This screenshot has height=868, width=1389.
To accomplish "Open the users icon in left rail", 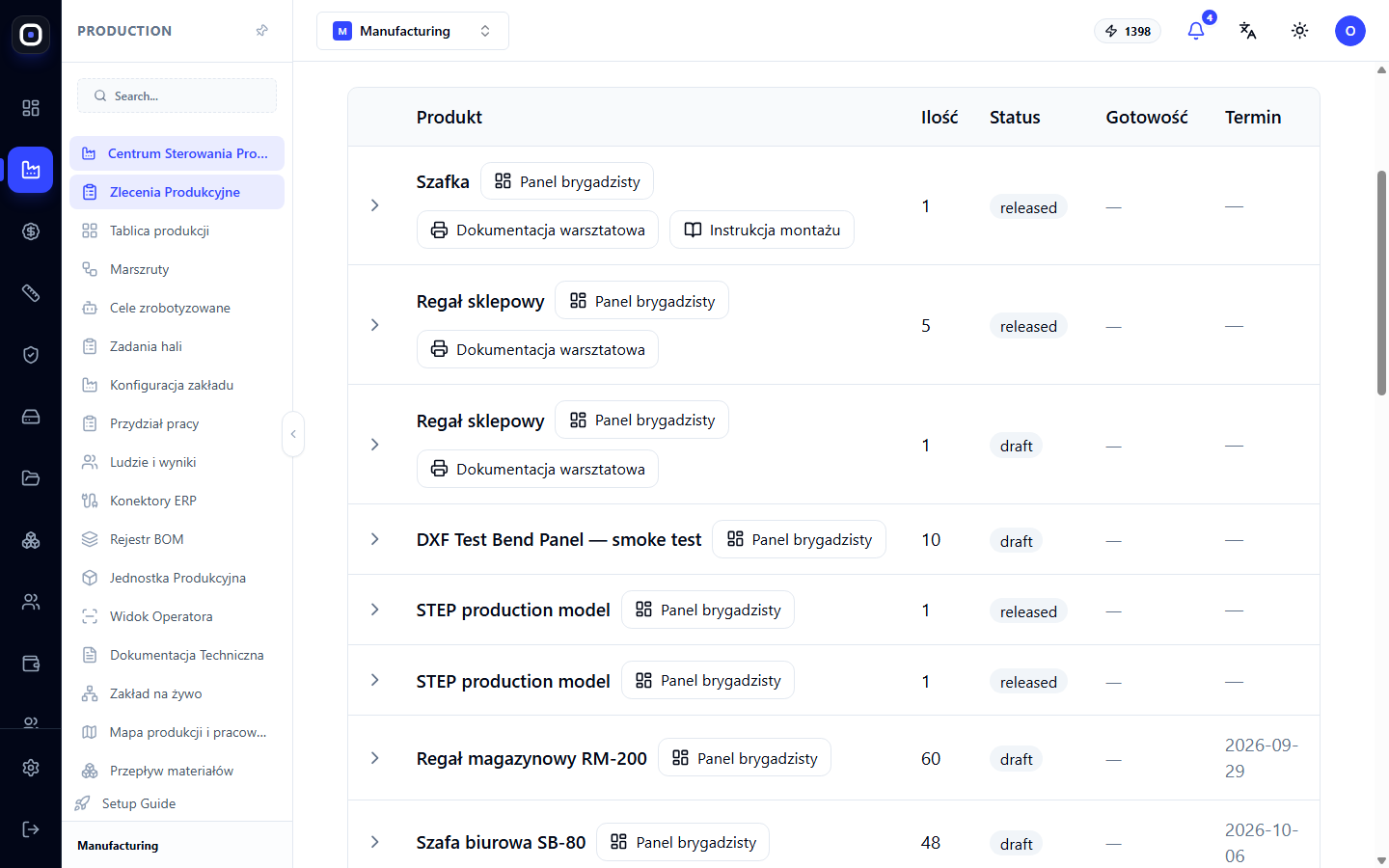I will point(31,602).
